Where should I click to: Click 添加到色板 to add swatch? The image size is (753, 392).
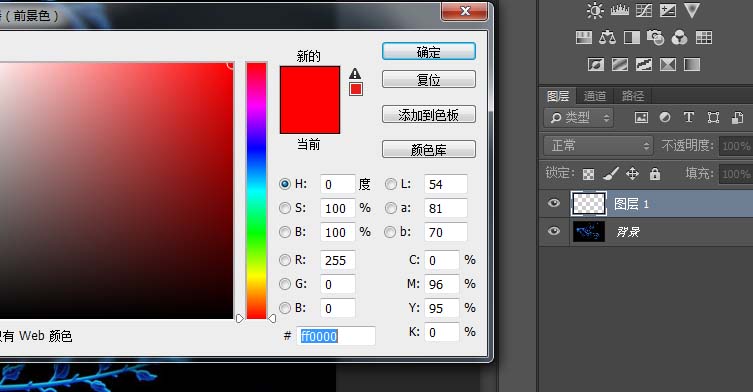[x=429, y=114]
